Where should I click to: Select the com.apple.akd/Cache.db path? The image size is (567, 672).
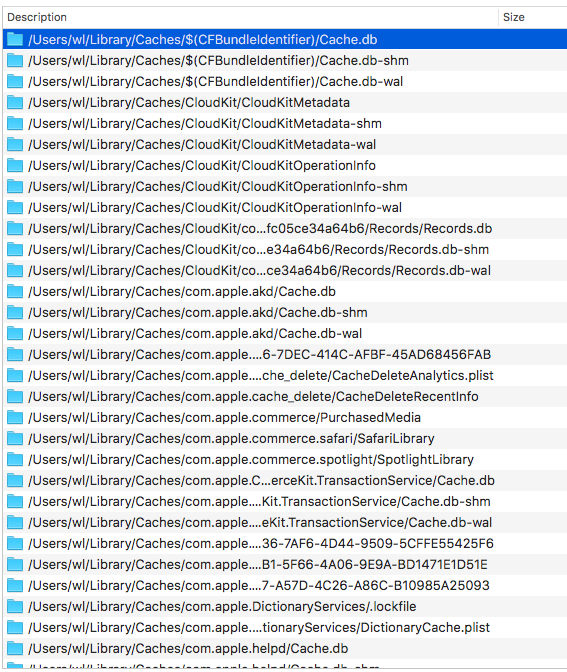click(182, 292)
